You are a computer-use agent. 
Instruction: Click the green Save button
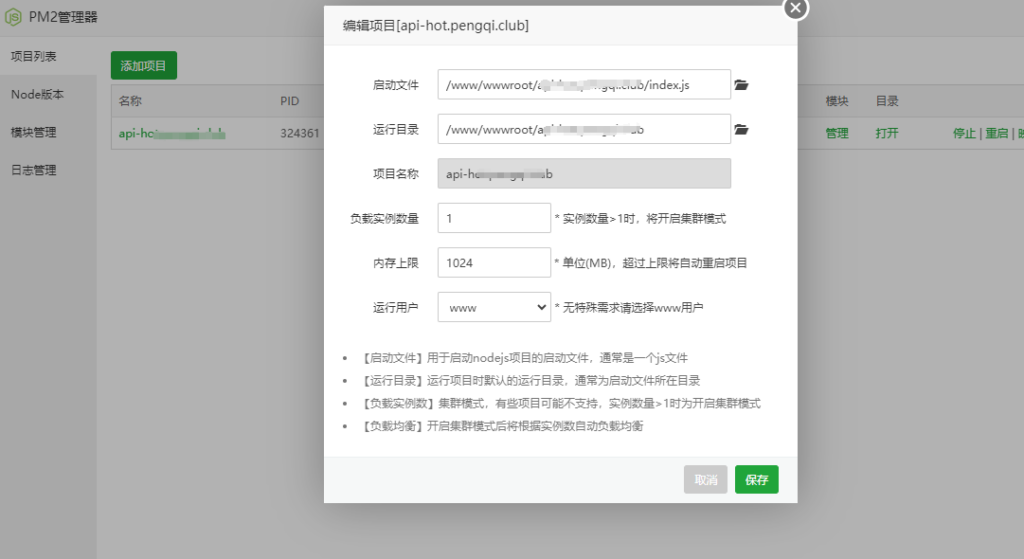point(756,479)
